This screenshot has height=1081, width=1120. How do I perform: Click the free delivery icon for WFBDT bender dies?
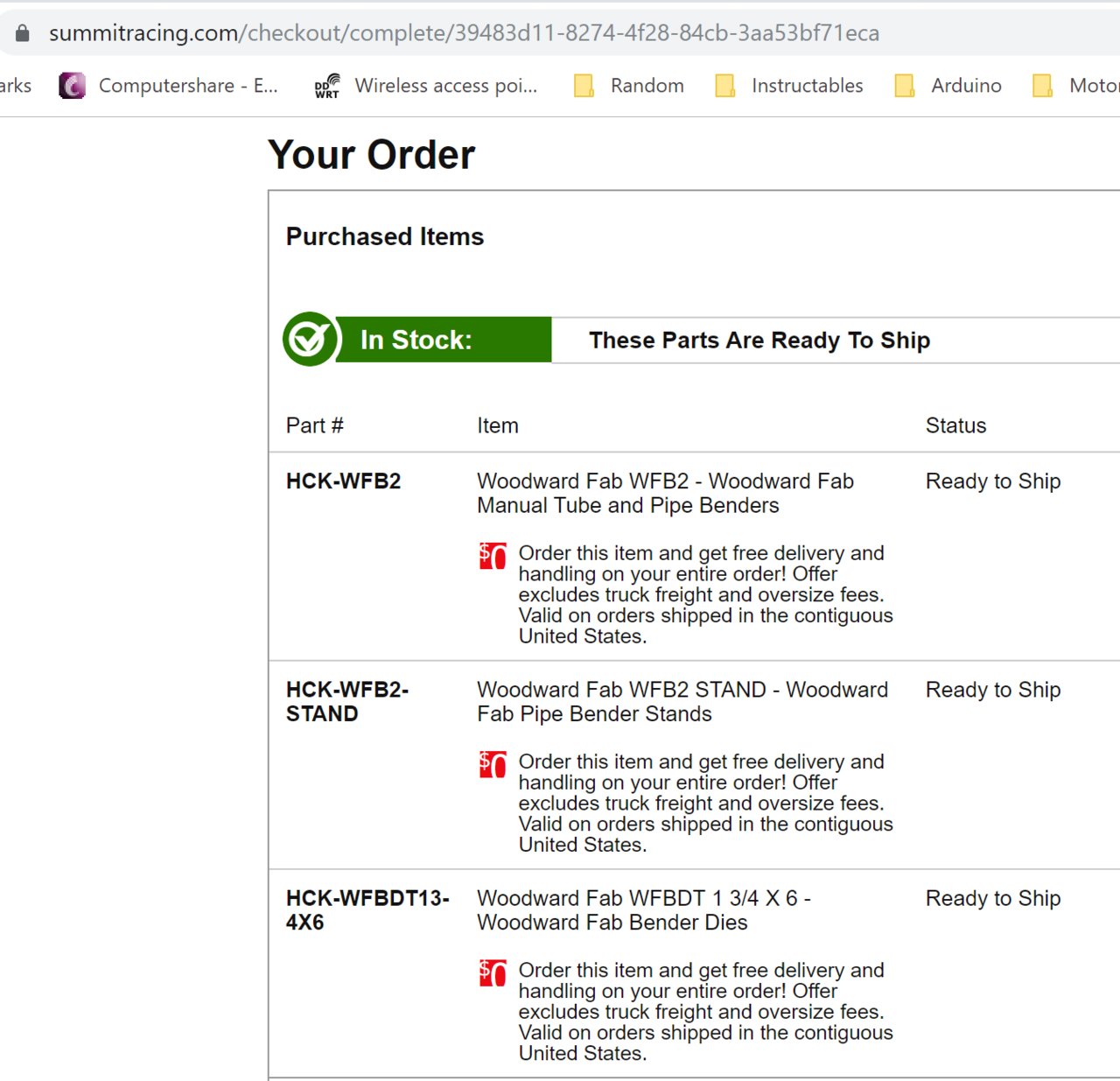click(x=493, y=972)
